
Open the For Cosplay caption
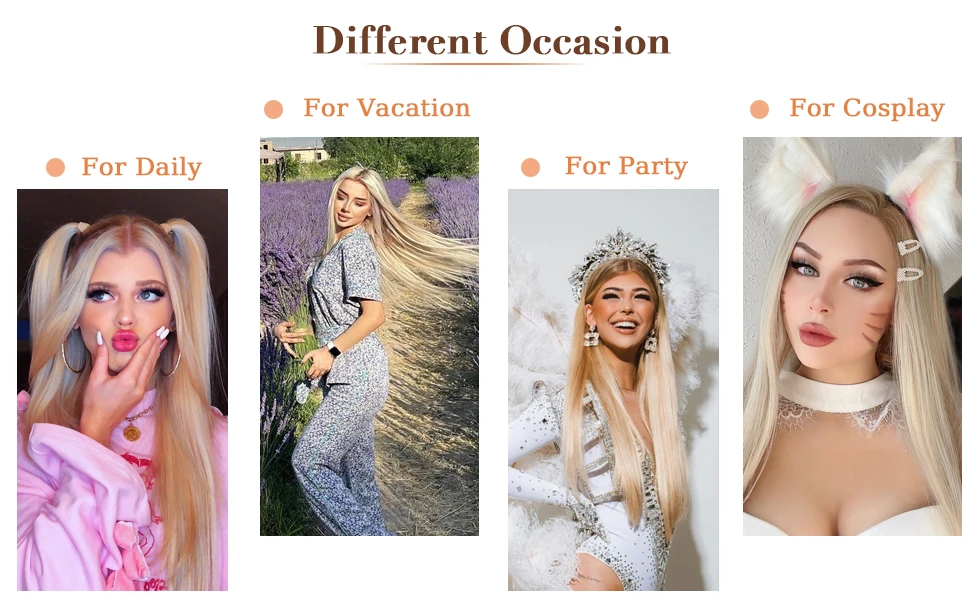(867, 108)
